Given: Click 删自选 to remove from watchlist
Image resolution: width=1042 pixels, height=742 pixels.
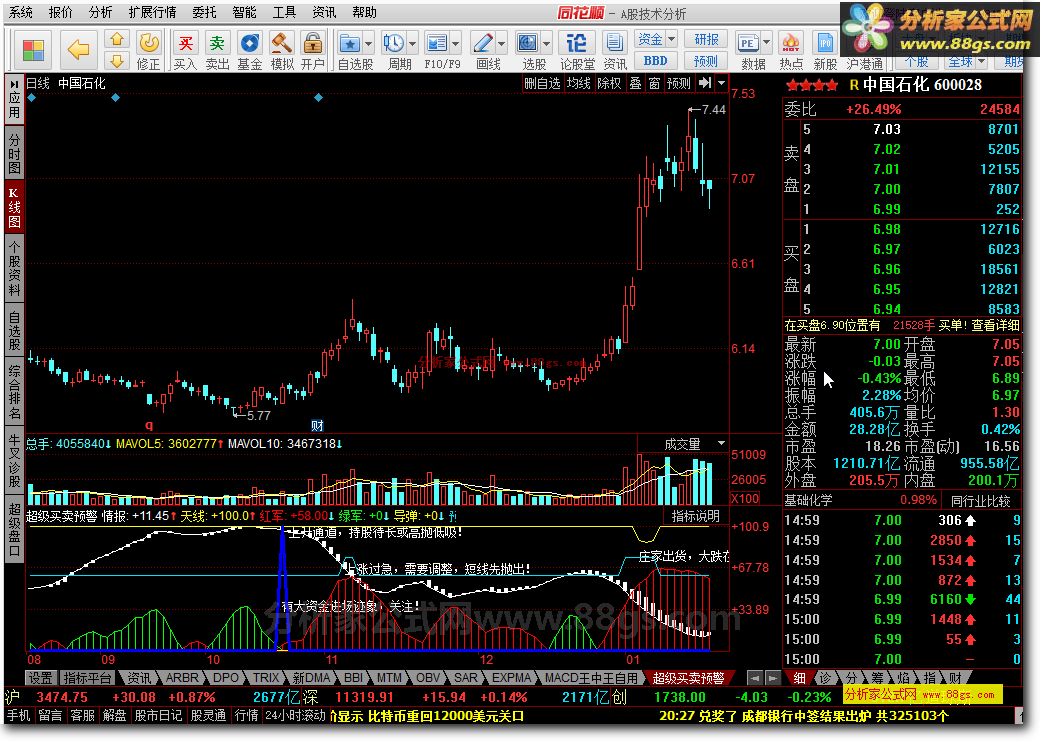Looking at the screenshot, I should [x=542, y=83].
